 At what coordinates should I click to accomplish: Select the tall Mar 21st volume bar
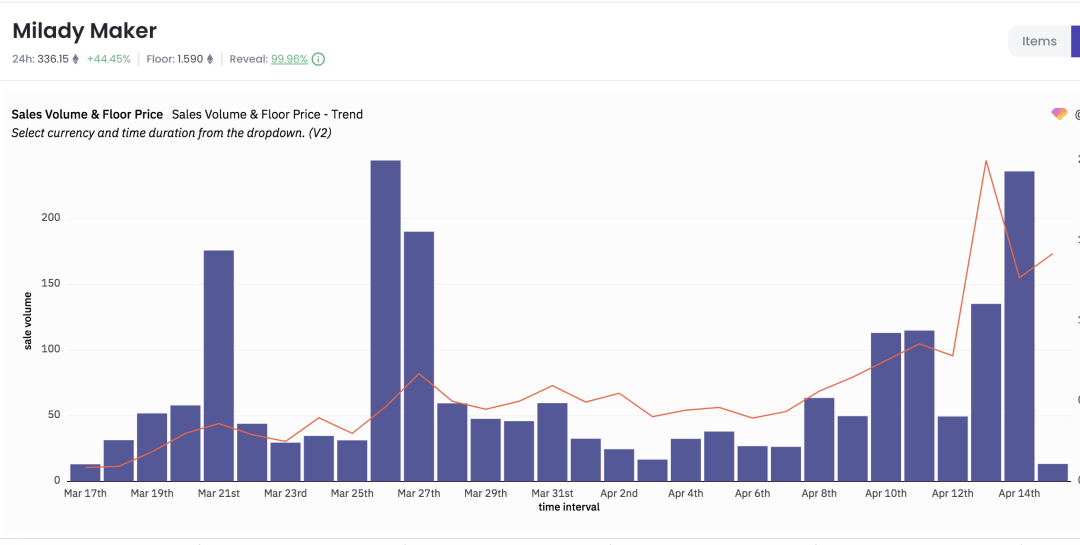pyautogui.click(x=219, y=366)
